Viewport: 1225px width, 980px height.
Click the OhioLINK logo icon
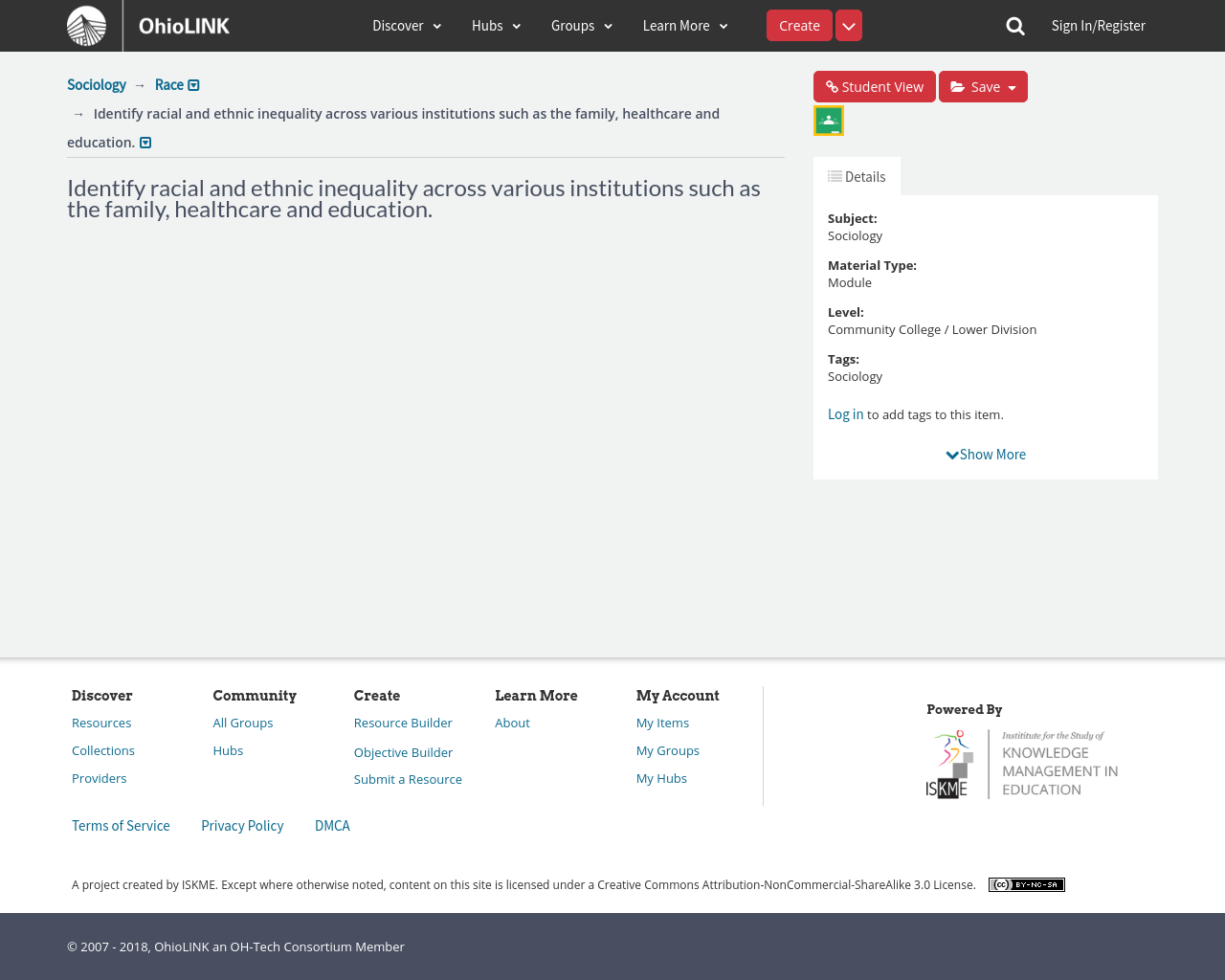pos(87,26)
